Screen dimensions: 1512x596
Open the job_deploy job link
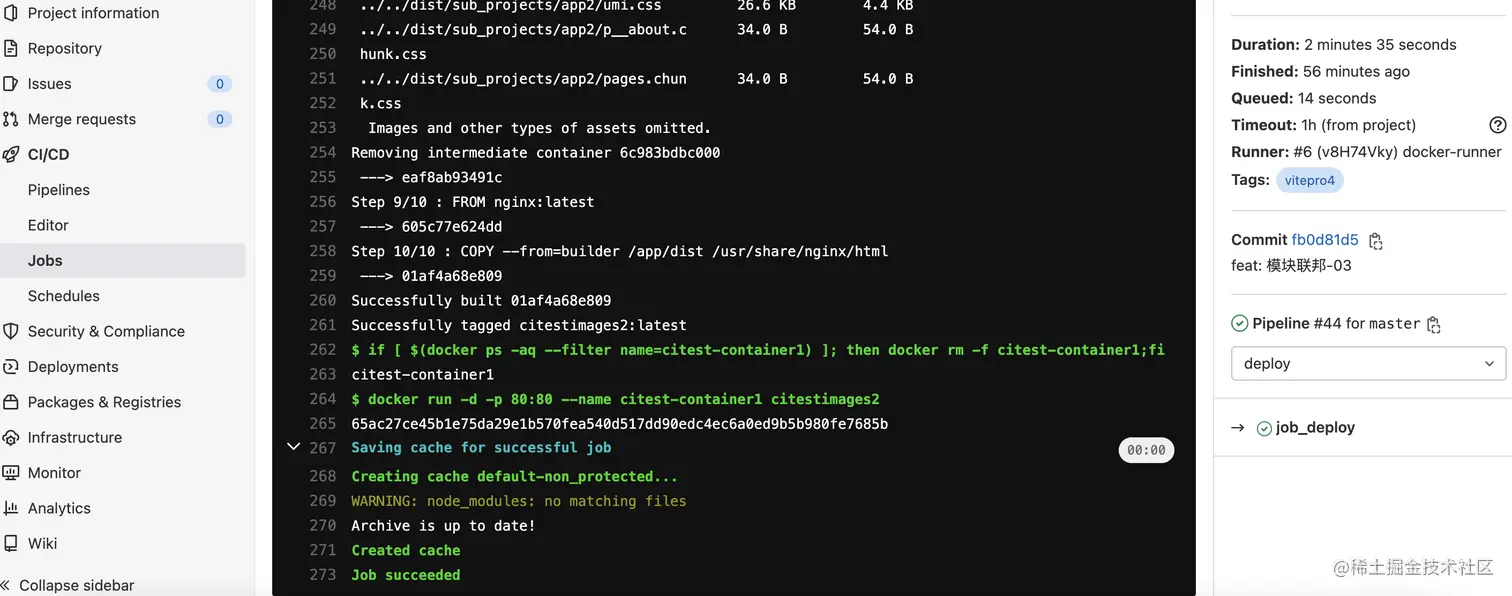(1315, 427)
